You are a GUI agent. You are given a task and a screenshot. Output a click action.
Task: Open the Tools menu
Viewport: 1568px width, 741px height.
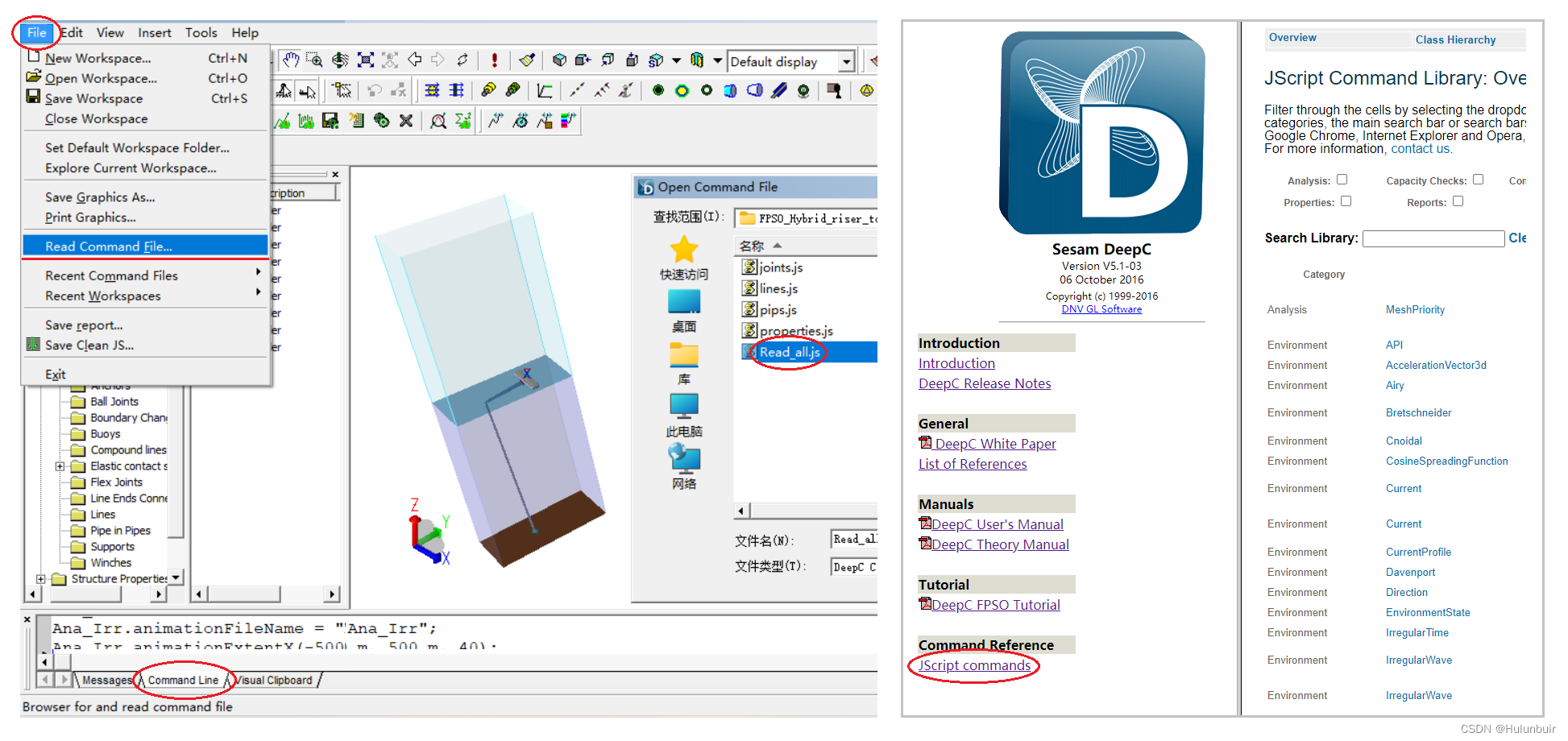tap(201, 32)
